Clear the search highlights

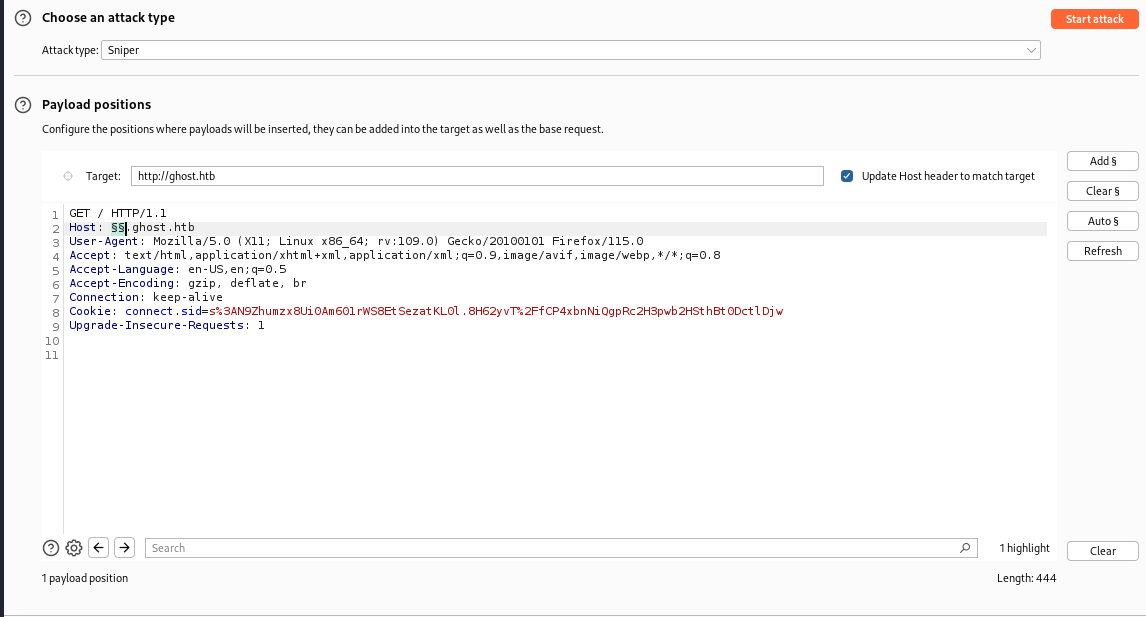point(1102,550)
